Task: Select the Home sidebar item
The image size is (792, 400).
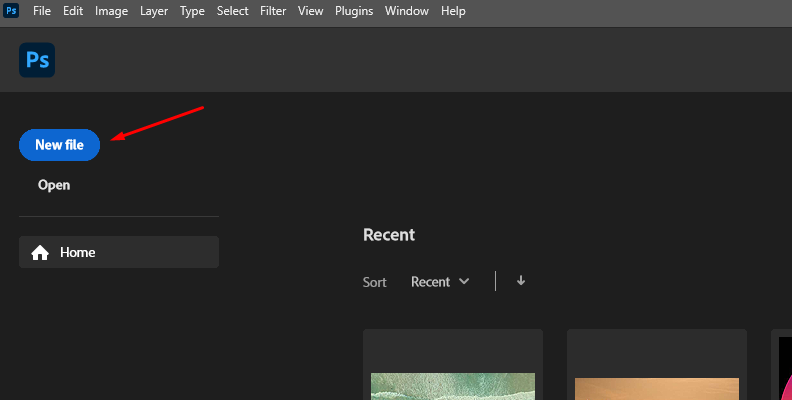Action: [x=119, y=252]
